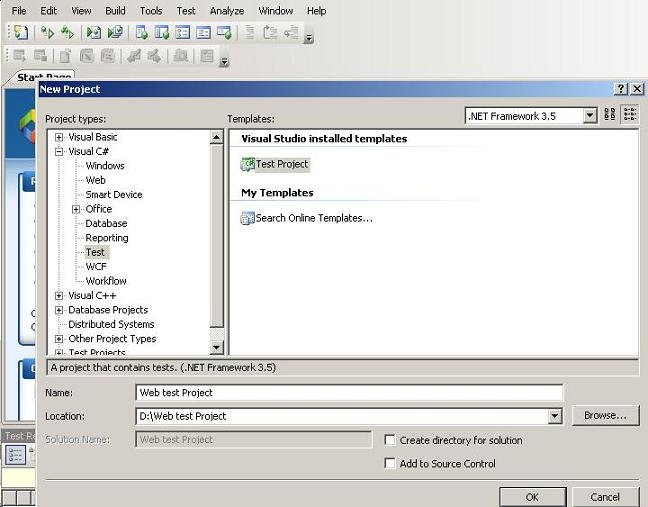Click the Test Project template icon
Viewport: 648px width, 507px height.
tap(248, 164)
